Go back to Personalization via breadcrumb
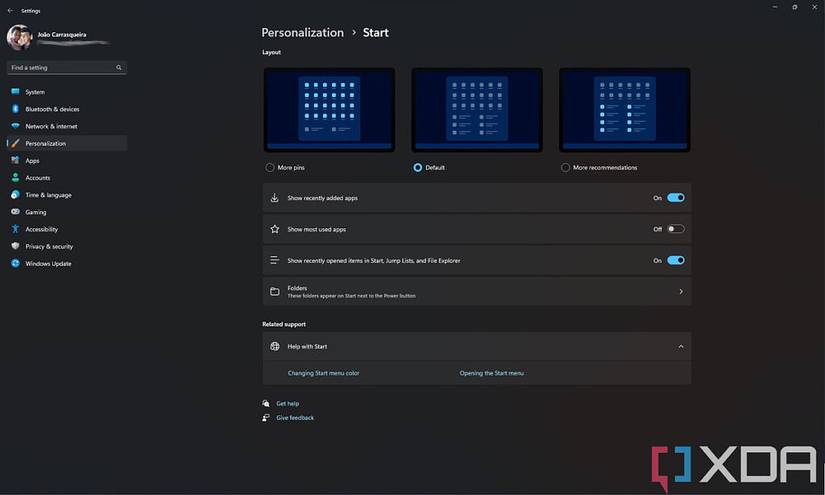The height and width of the screenshot is (495, 825). [303, 33]
